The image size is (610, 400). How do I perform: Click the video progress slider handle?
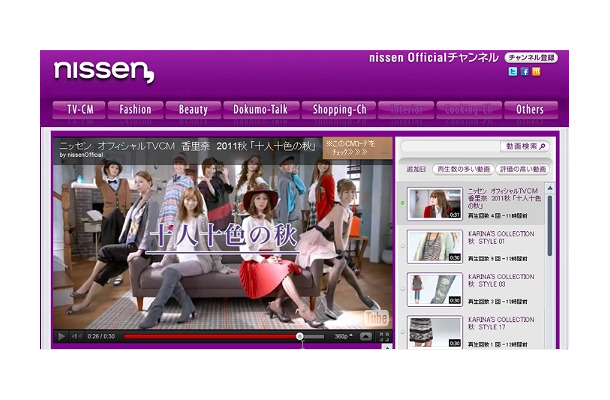pyautogui.click(x=300, y=336)
